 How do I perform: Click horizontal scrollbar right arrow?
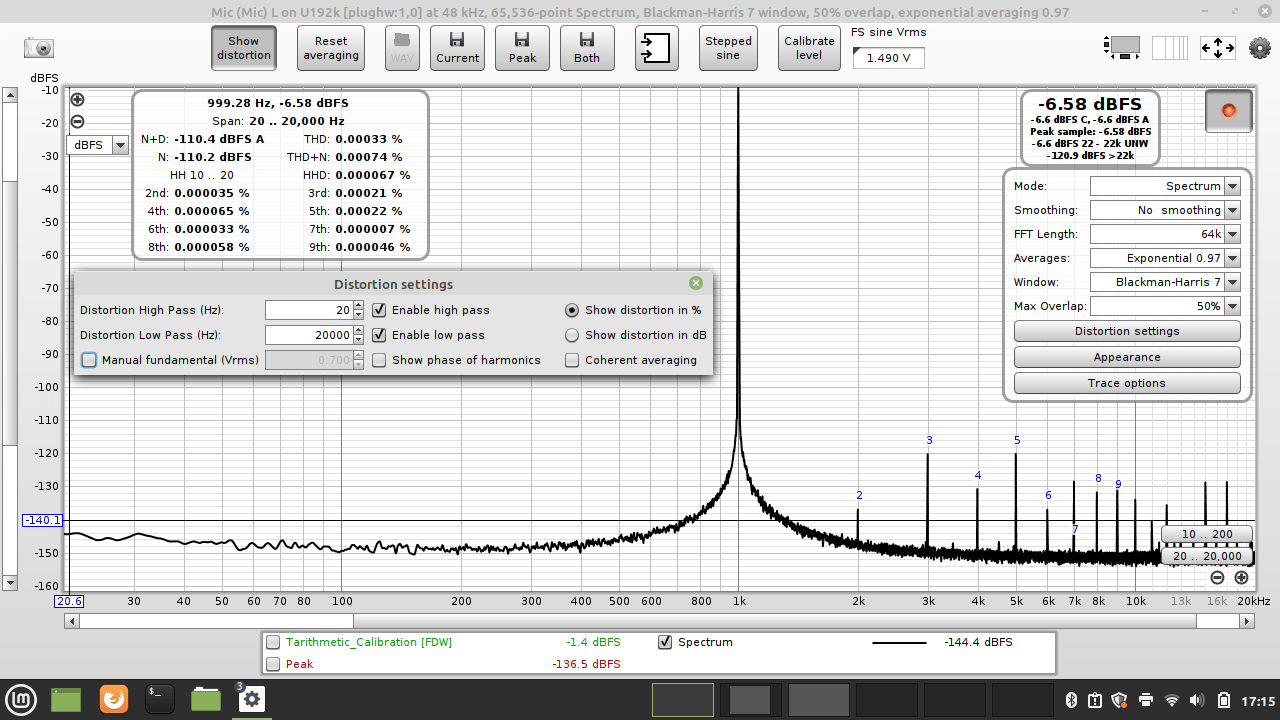point(1247,621)
